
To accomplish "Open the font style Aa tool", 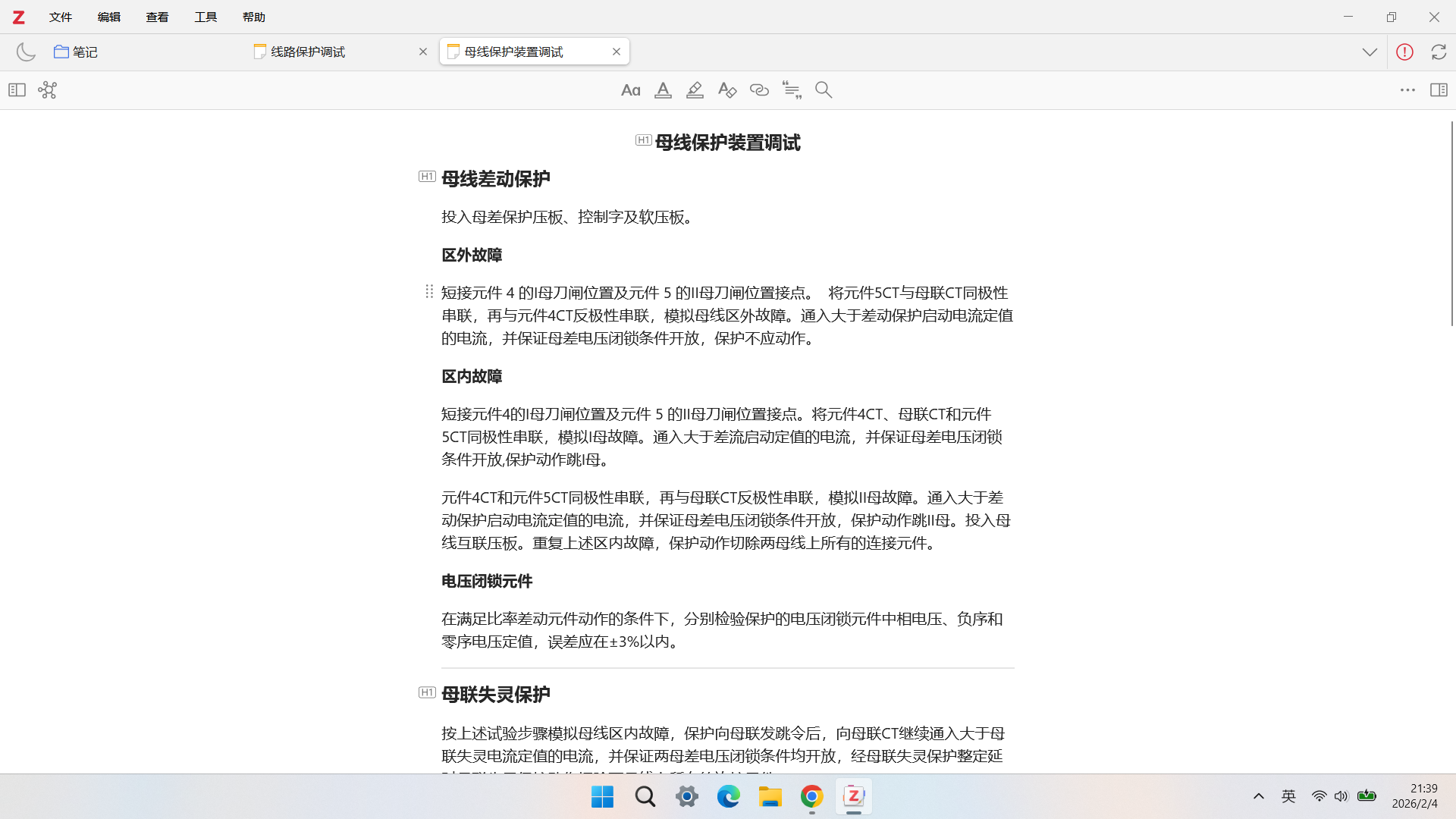I will click(630, 90).
